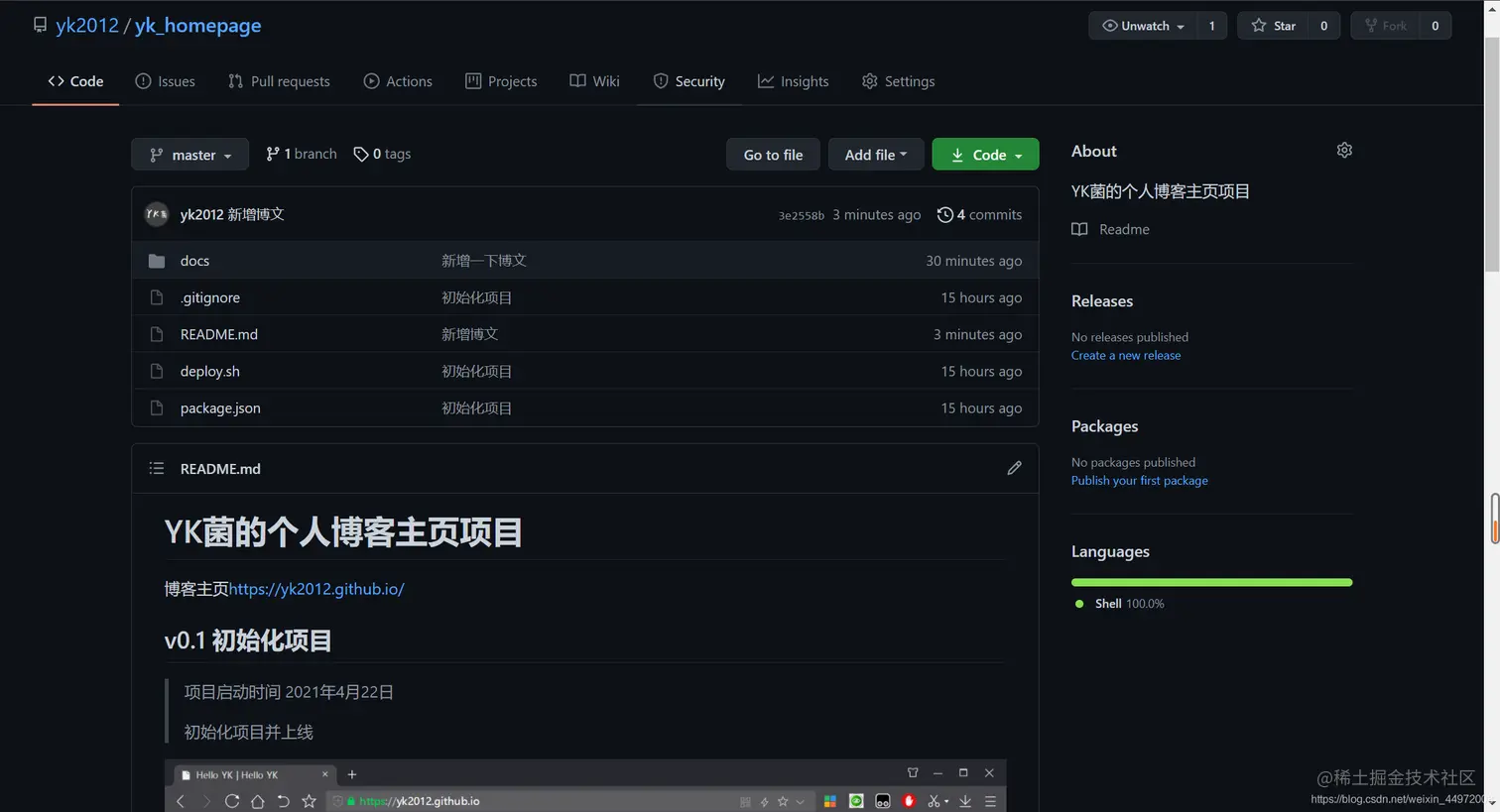The height and width of the screenshot is (812, 1500).
Task: Open the 4 commits history
Action: click(979, 214)
